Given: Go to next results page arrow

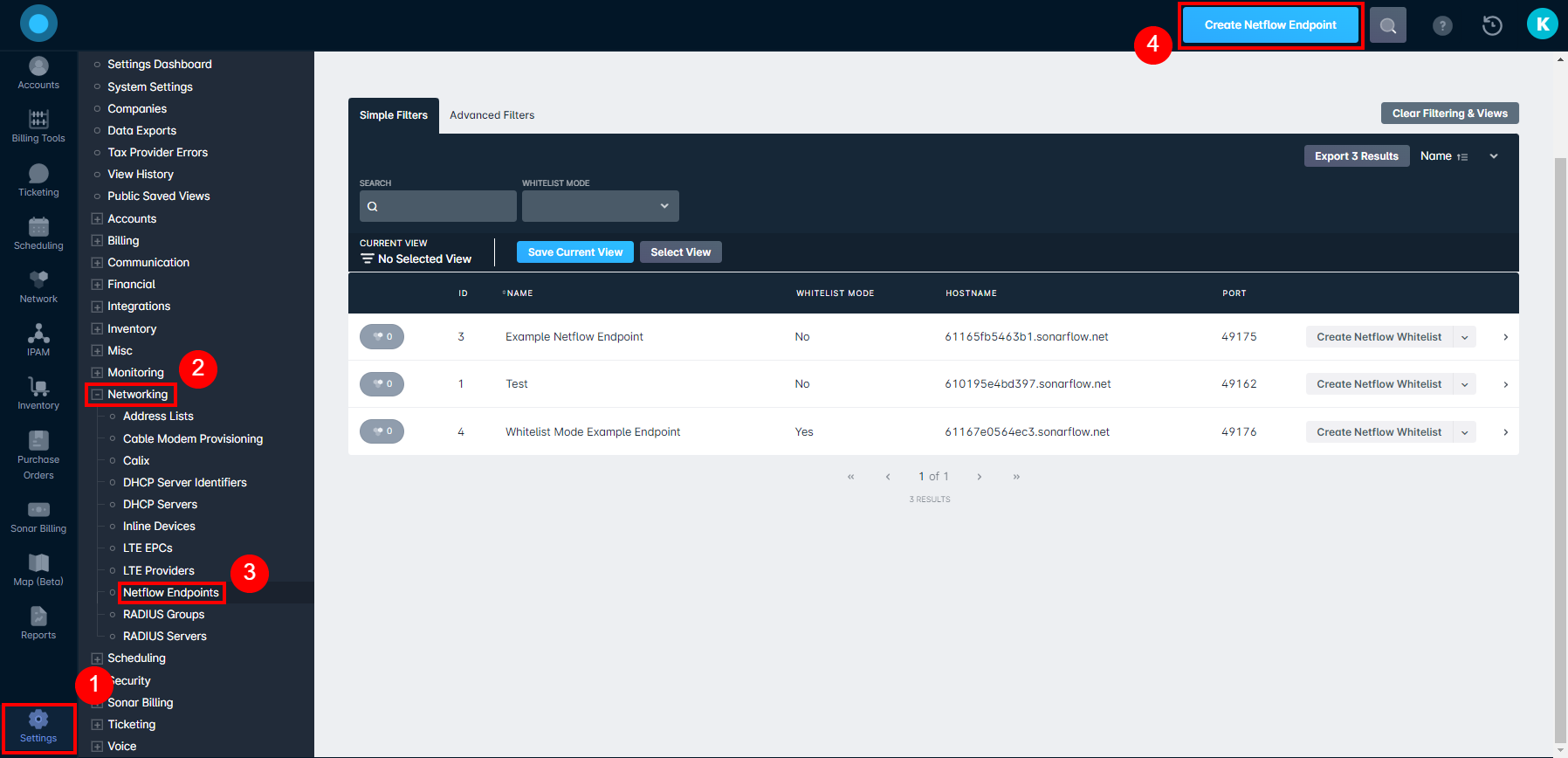Looking at the screenshot, I should click(980, 477).
